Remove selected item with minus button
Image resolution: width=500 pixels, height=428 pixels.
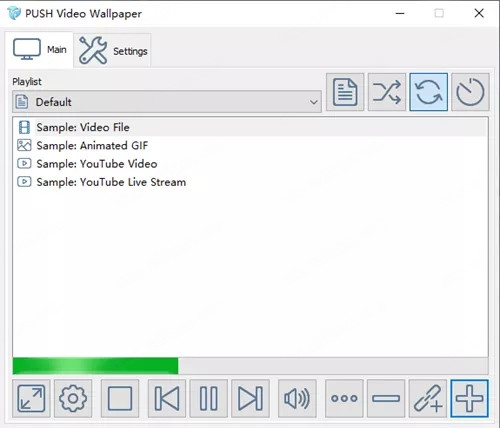click(386, 398)
